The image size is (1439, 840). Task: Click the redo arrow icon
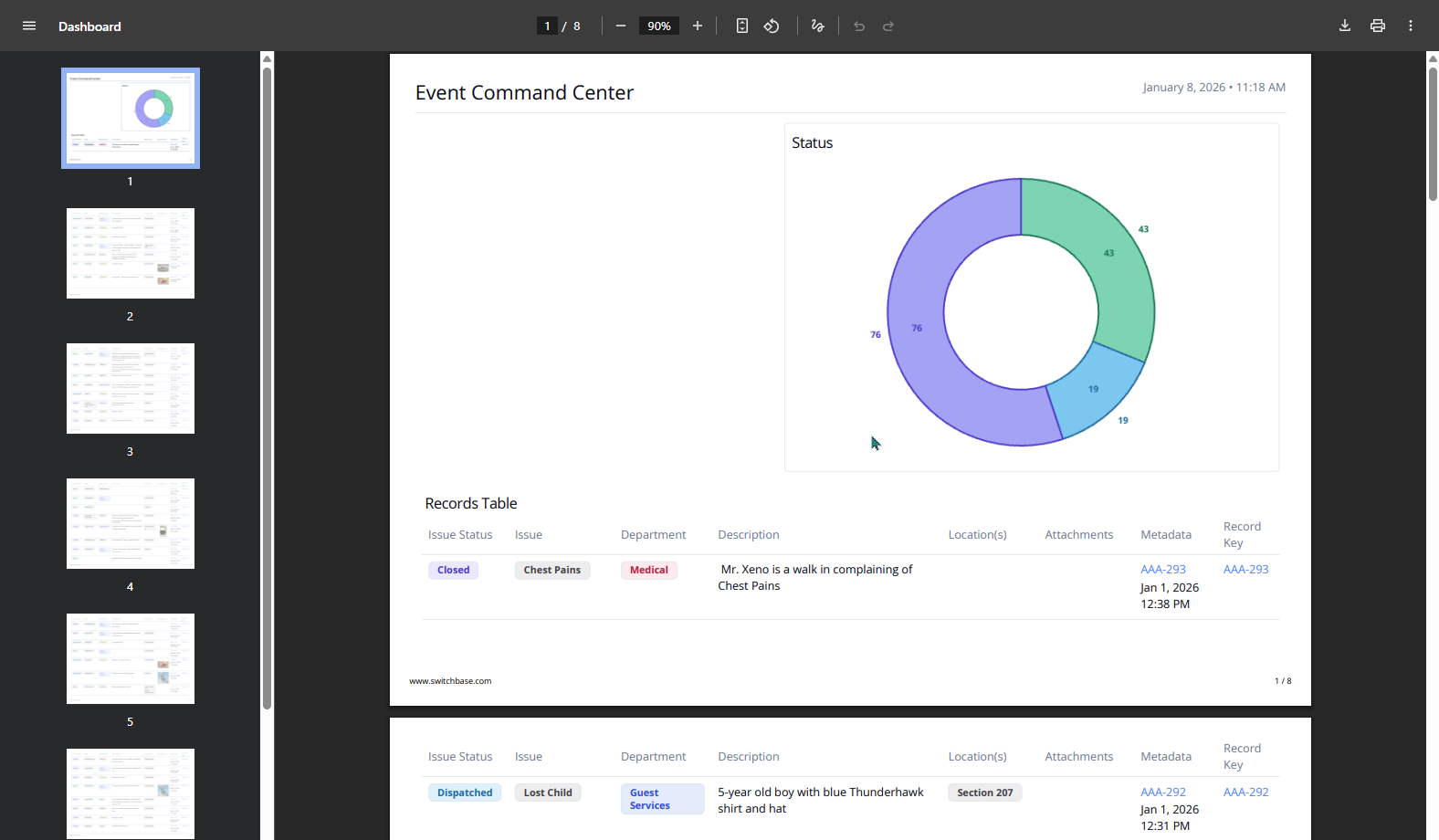pyautogui.click(x=888, y=26)
